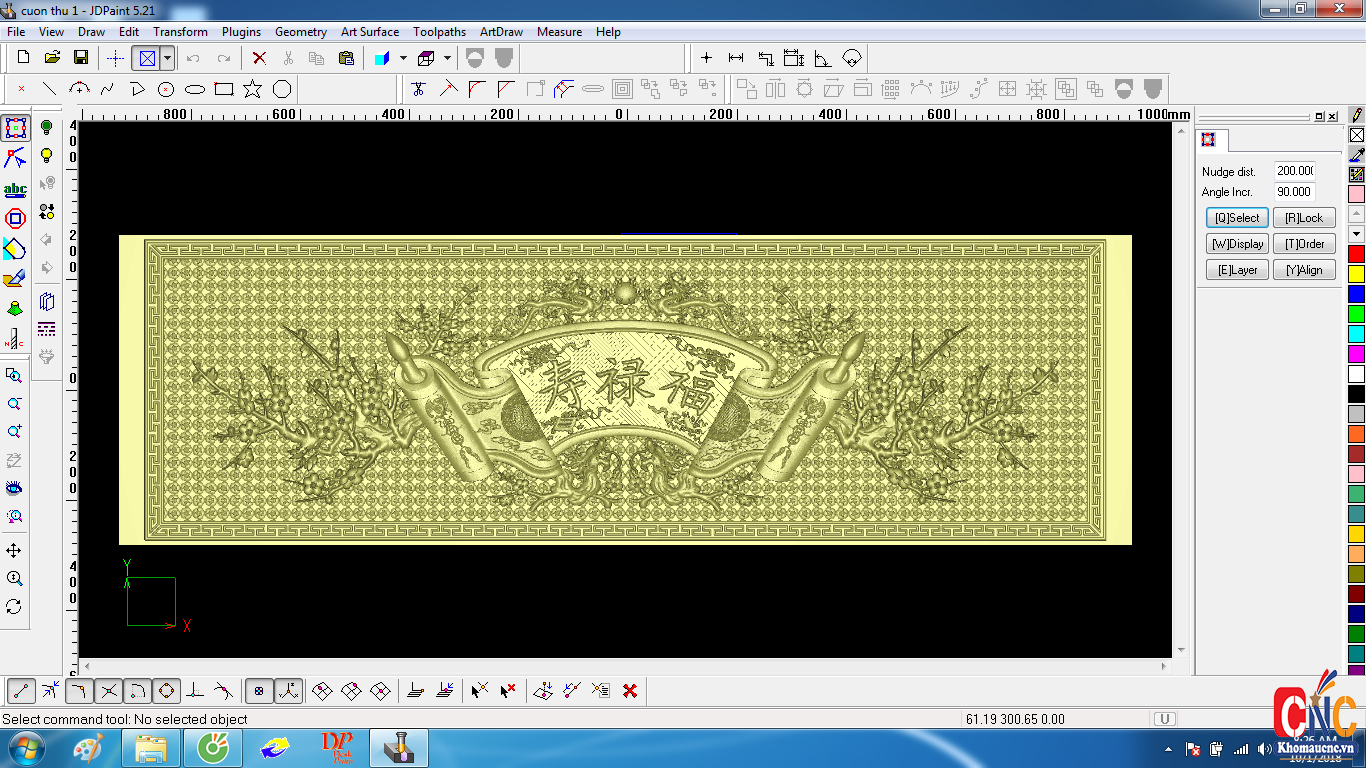Screen dimensions: 1366x768
Task: Toggle intersection snap in bottom toolbar
Action: [x=109, y=690]
